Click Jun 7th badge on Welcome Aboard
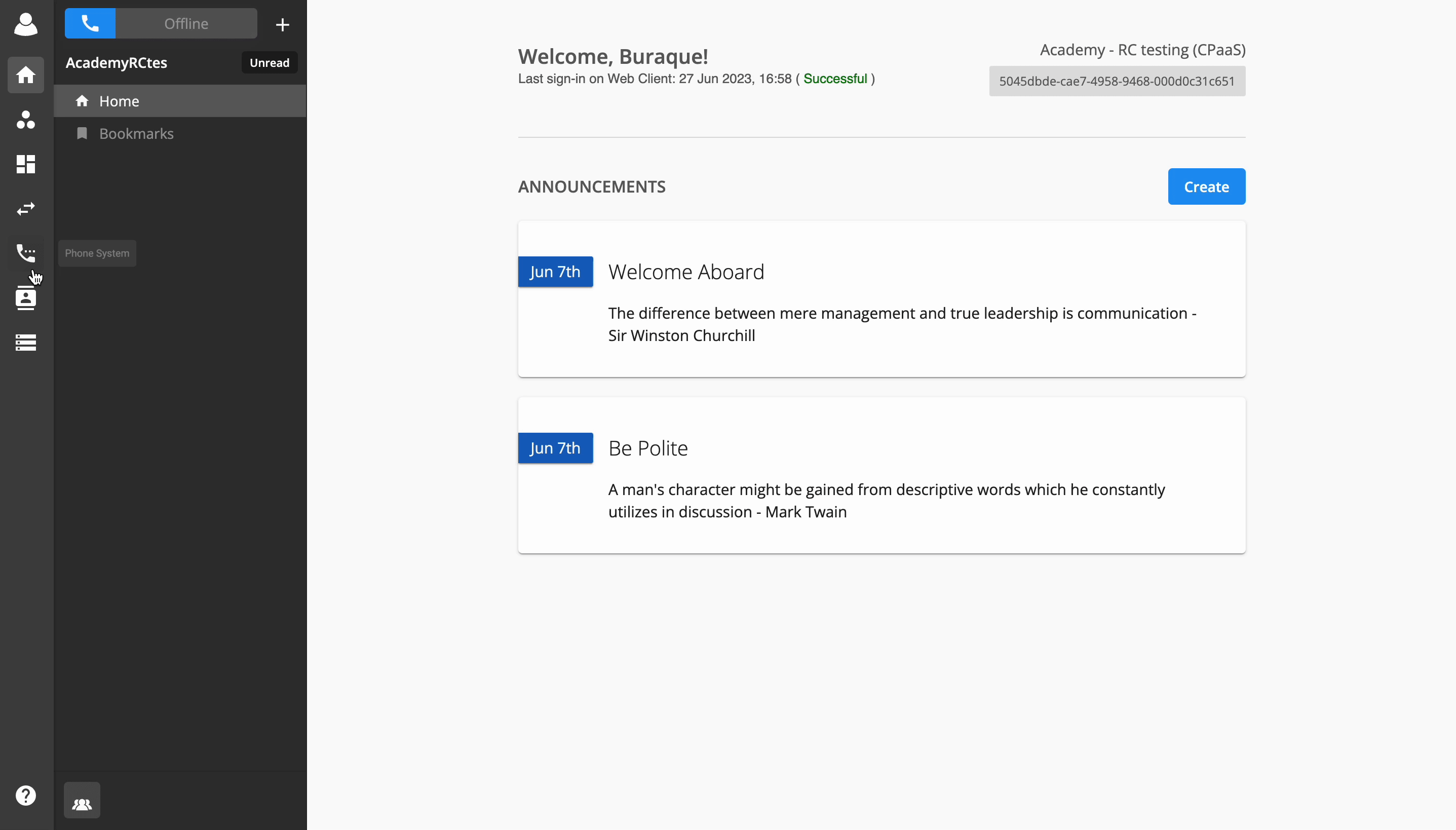Viewport: 1456px width, 830px height. 556,272
